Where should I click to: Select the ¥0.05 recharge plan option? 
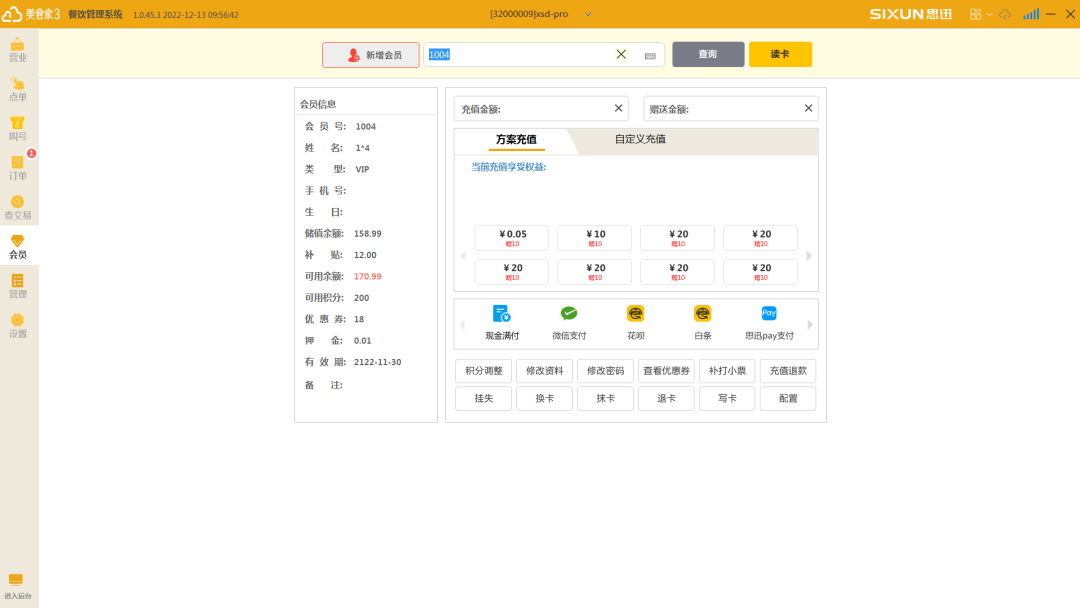click(x=511, y=237)
